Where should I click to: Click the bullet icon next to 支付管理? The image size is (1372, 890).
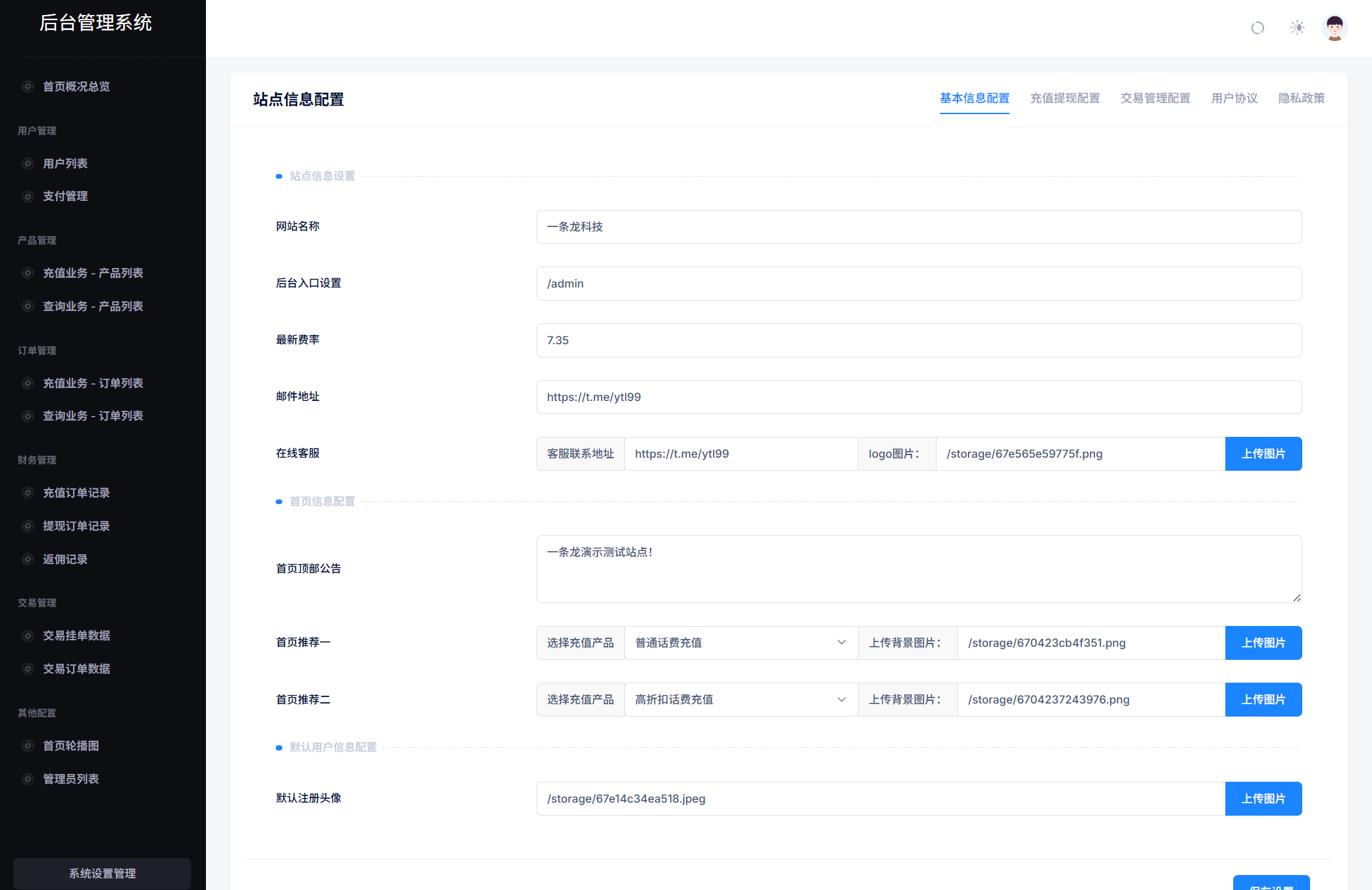[x=28, y=196]
